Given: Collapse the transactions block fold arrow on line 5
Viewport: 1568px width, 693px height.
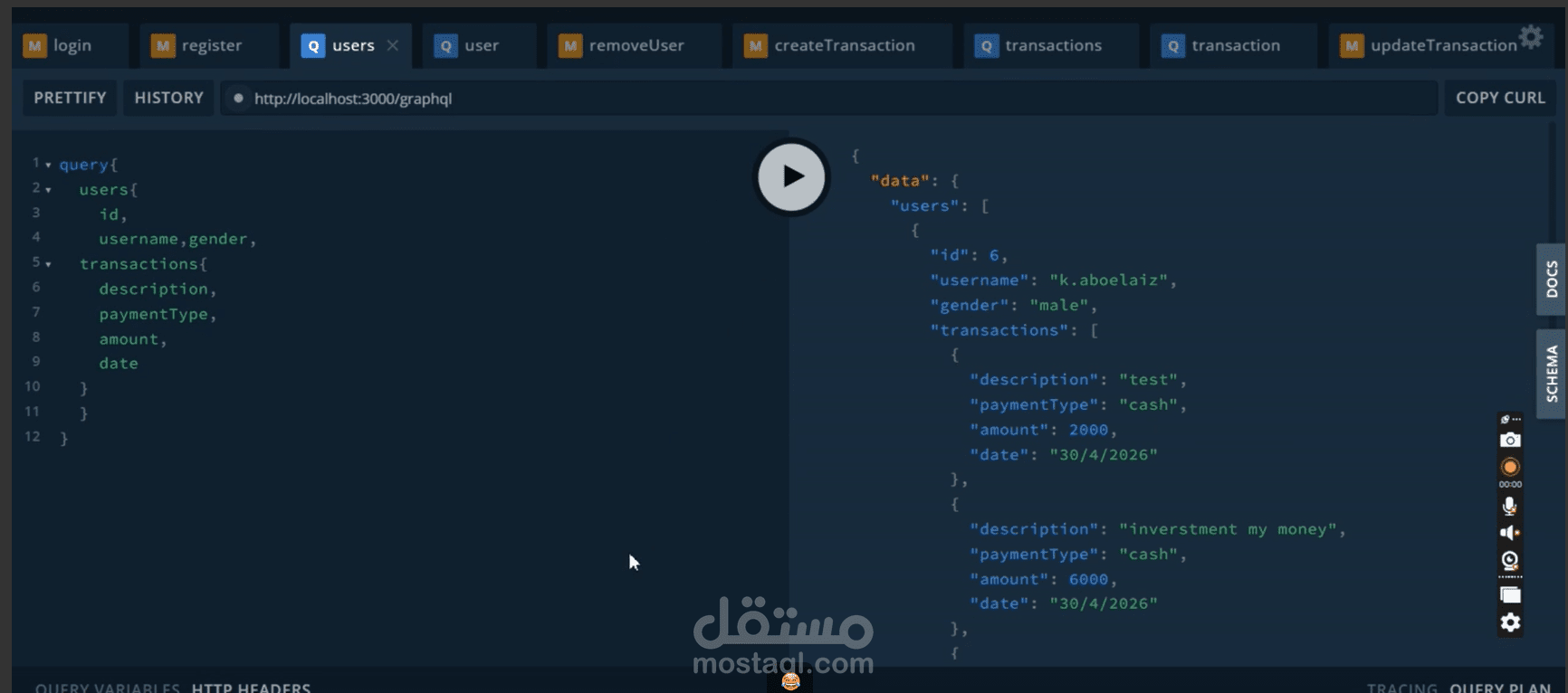Looking at the screenshot, I should pos(48,264).
